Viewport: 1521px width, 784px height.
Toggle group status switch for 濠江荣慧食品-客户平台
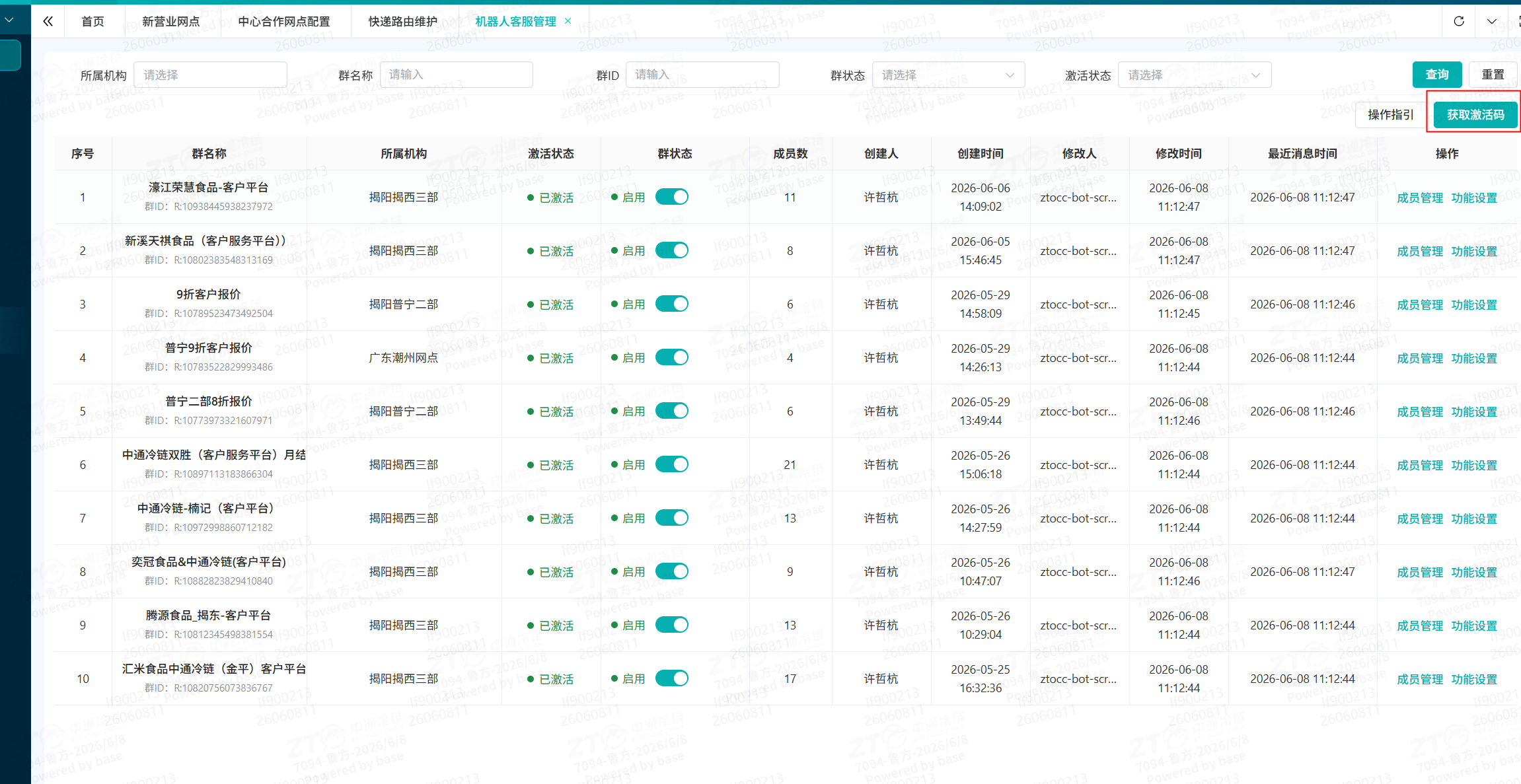(x=672, y=197)
